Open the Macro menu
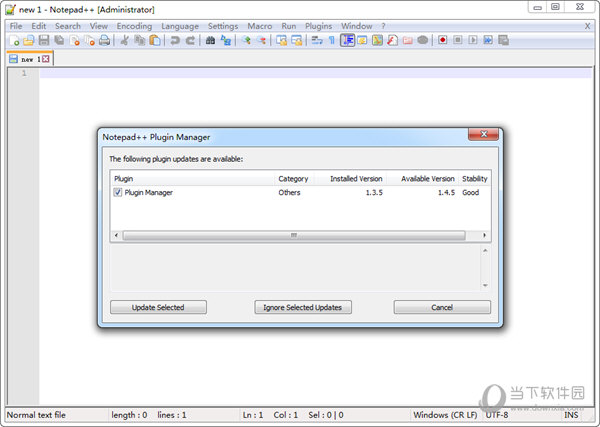Image resolution: width=600 pixels, height=427 pixels. tap(259, 26)
